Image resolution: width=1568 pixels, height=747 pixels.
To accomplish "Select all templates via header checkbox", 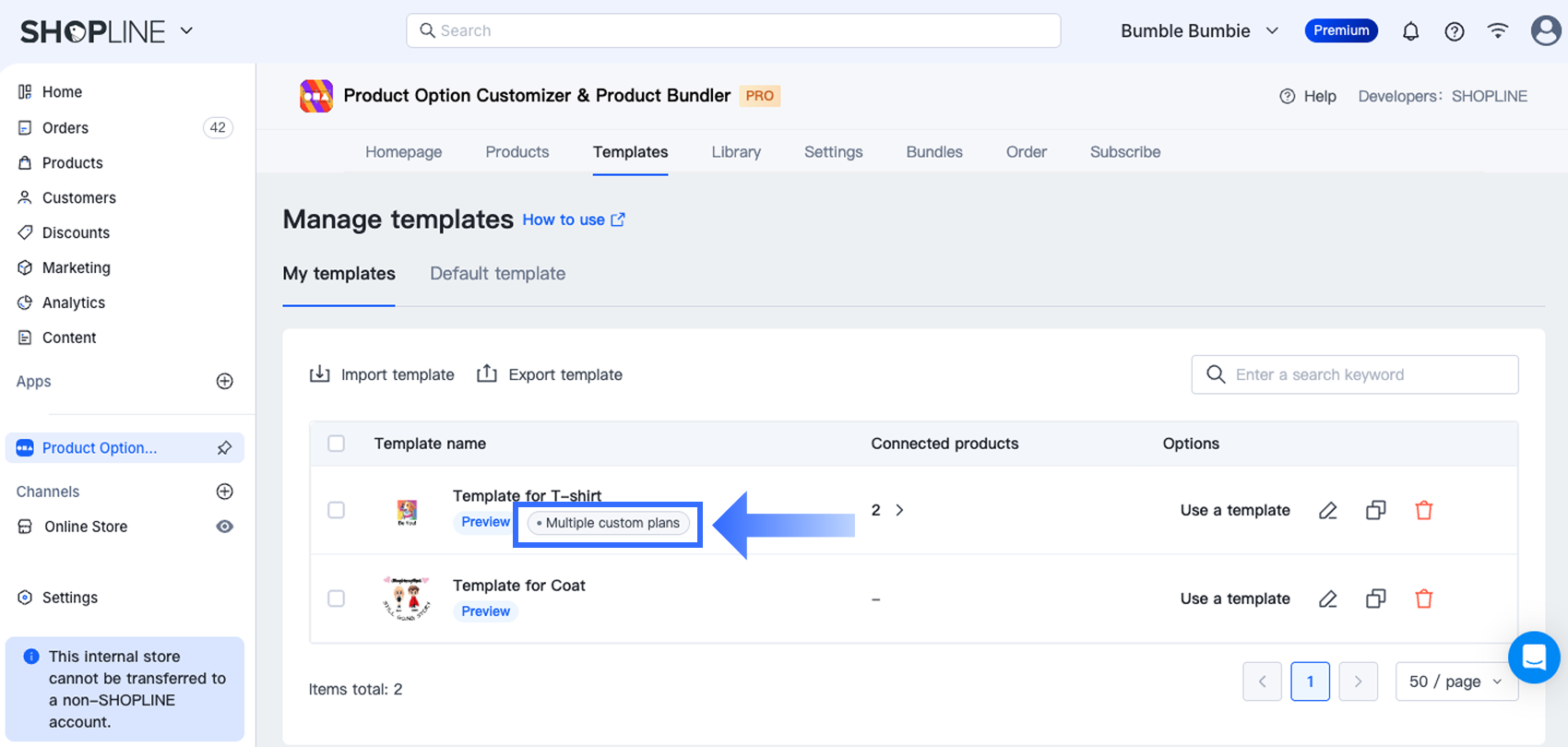I will (337, 444).
